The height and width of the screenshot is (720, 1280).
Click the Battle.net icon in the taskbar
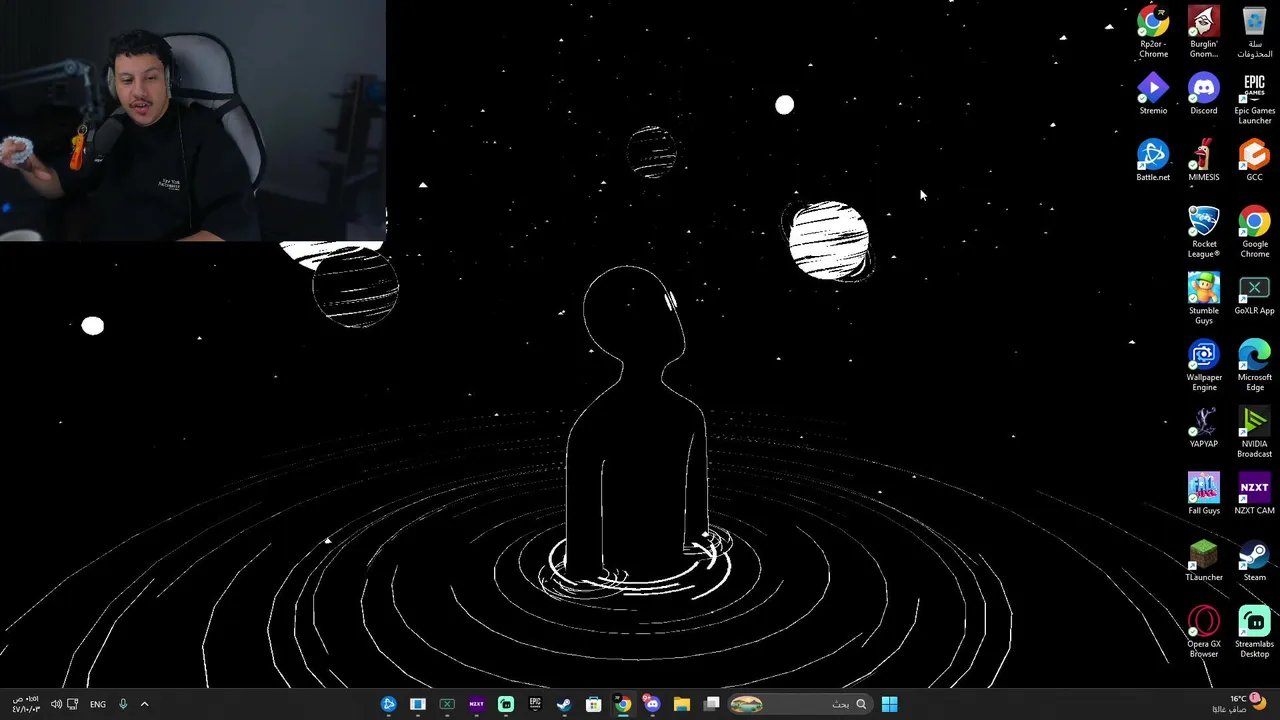[x=389, y=704]
